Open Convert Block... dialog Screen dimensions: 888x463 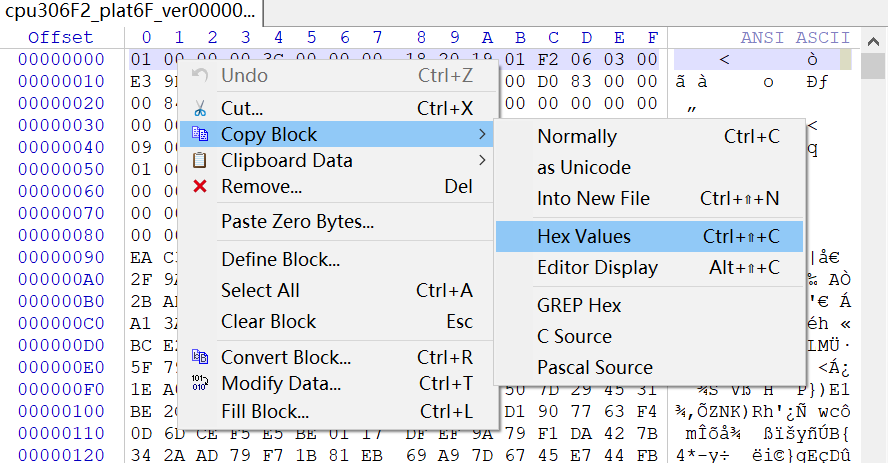(x=338, y=357)
